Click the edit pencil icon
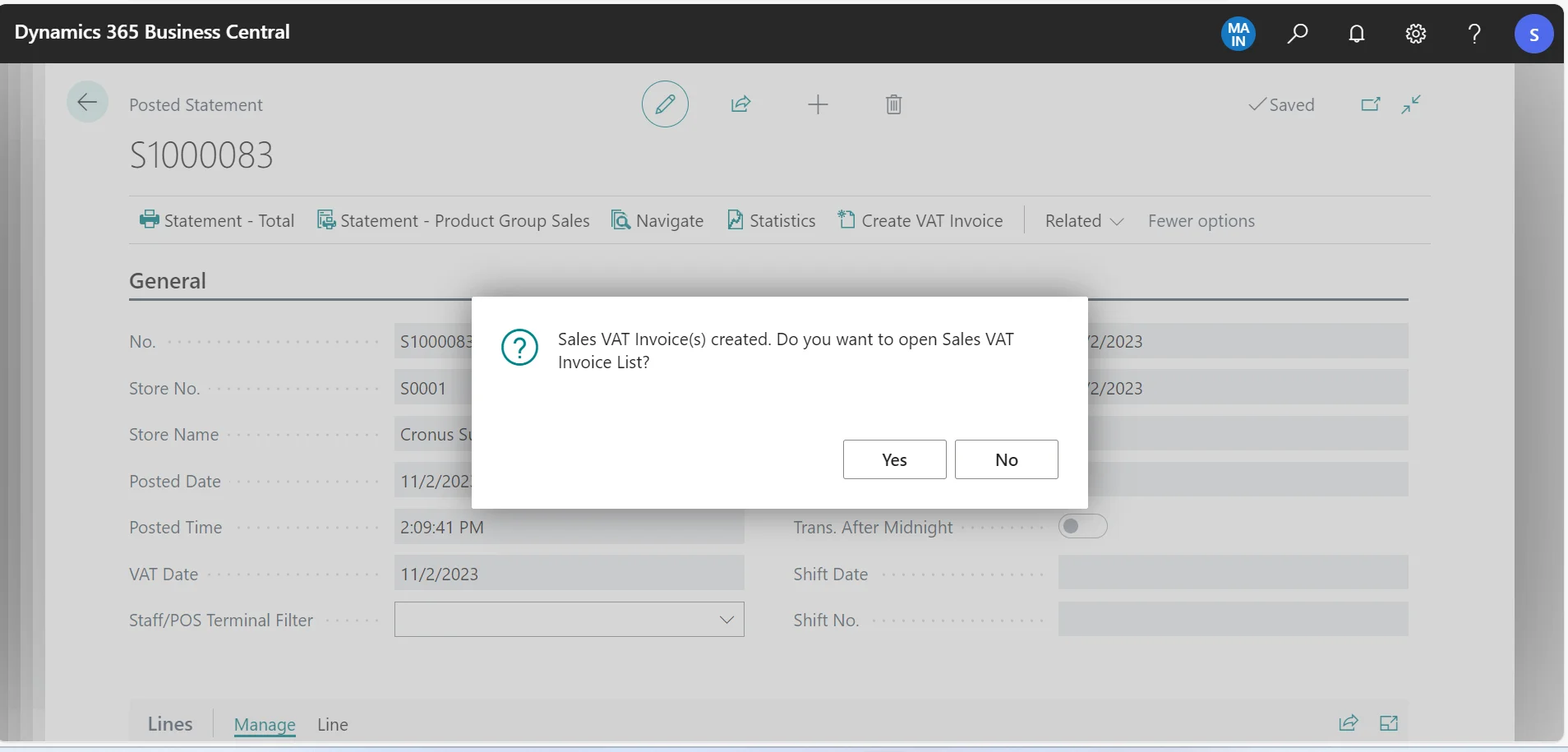Screen dimensions: 1568x752 (x=665, y=104)
